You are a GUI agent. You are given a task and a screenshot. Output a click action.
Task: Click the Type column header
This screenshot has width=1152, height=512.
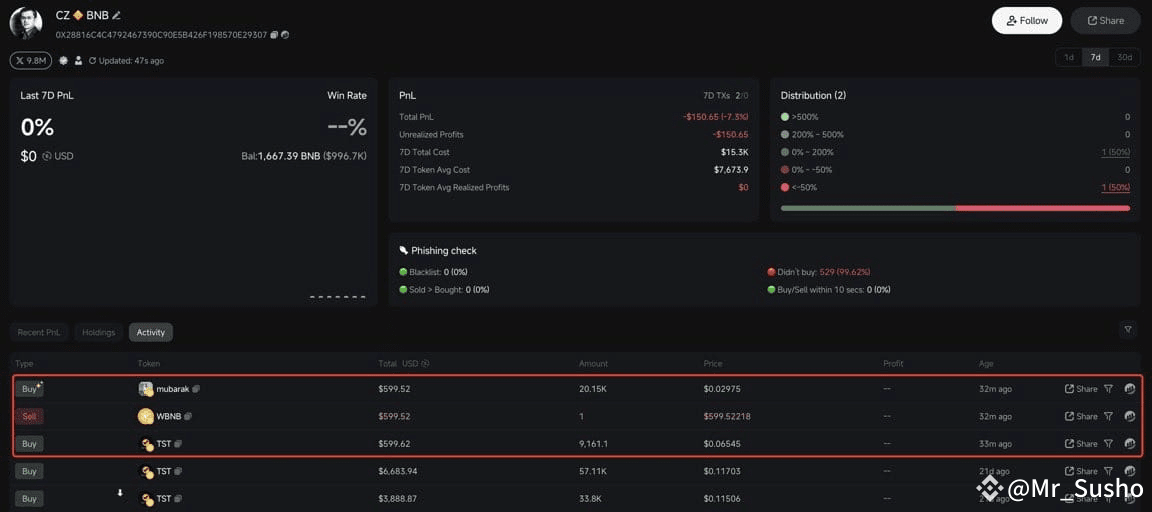point(24,364)
